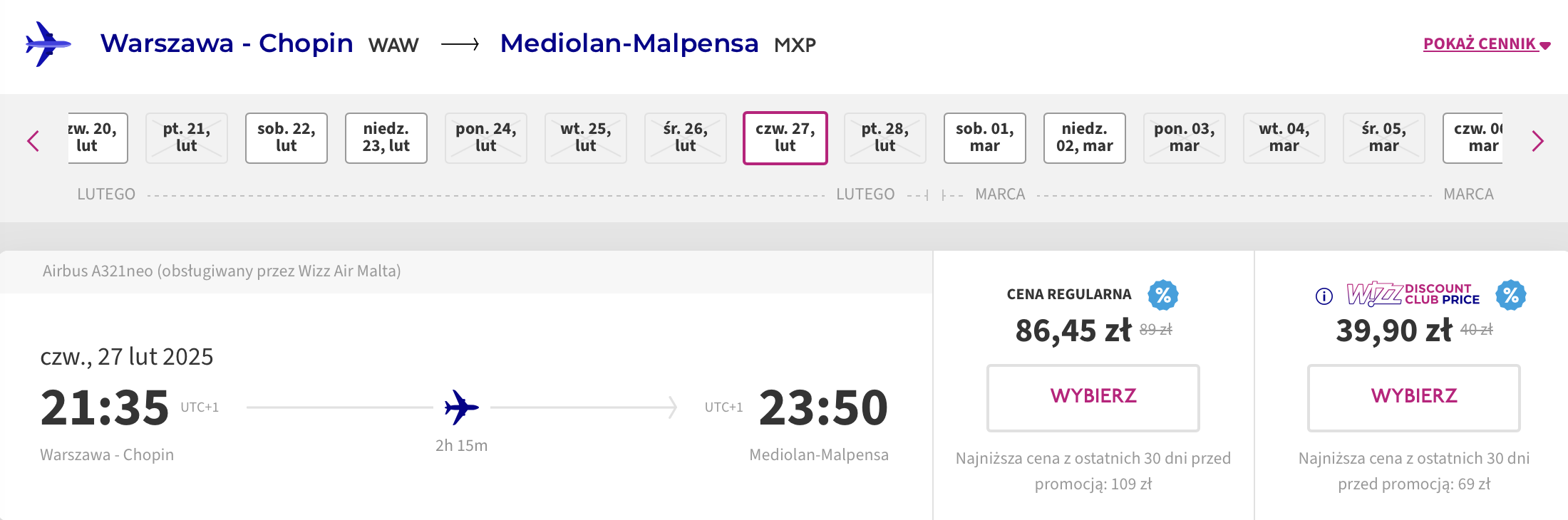
Task: Choose Discount Club price with Wybierz button
Action: coord(1414,397)
